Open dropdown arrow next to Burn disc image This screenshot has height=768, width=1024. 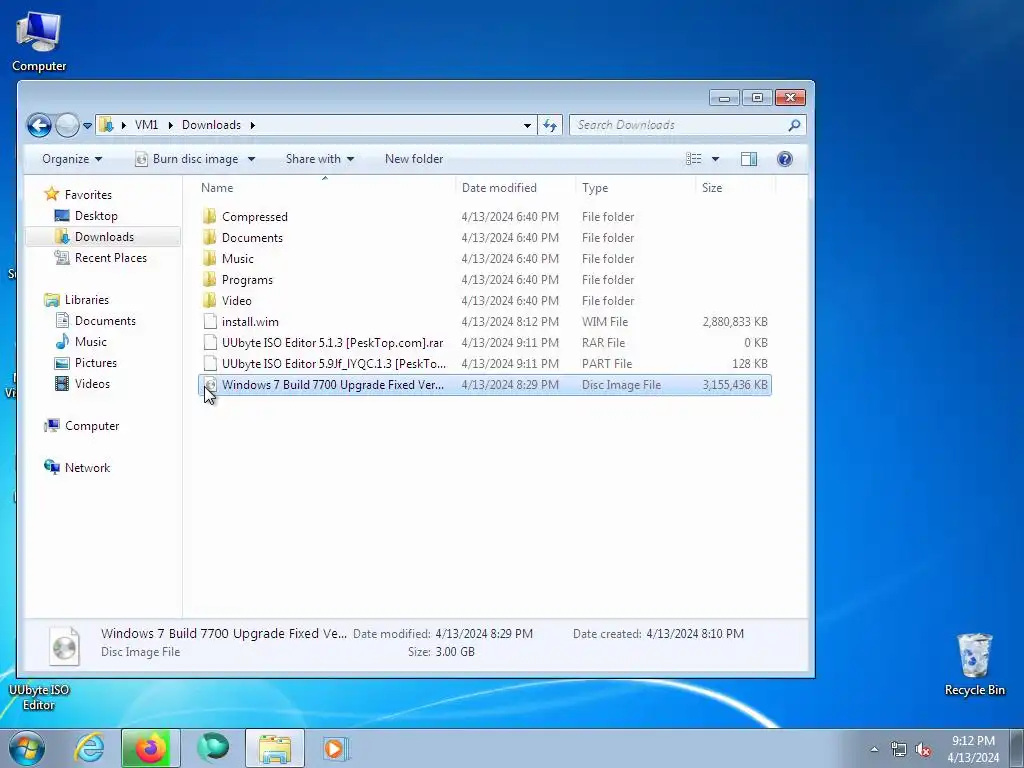point(251,159)
